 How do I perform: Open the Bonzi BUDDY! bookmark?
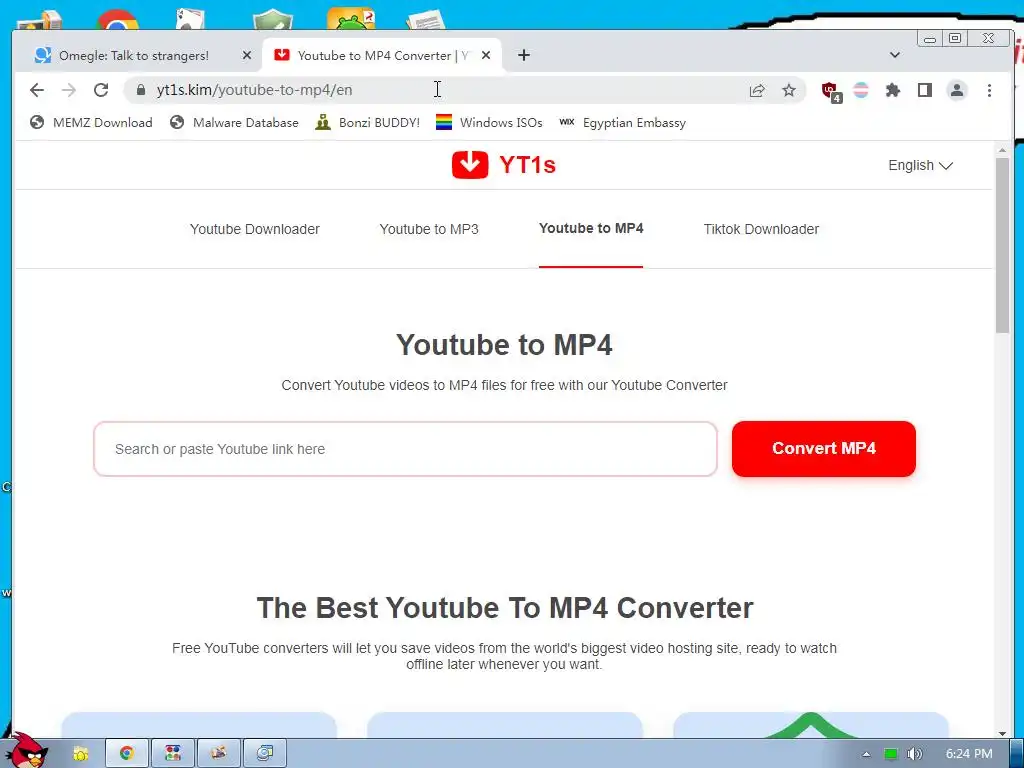tap(368, 123)
